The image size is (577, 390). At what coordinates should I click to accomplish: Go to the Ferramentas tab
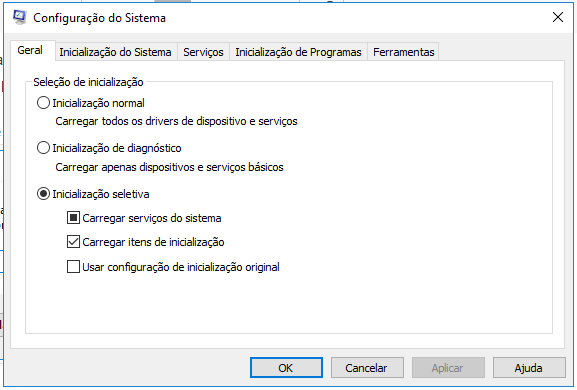tap(404, 52)
